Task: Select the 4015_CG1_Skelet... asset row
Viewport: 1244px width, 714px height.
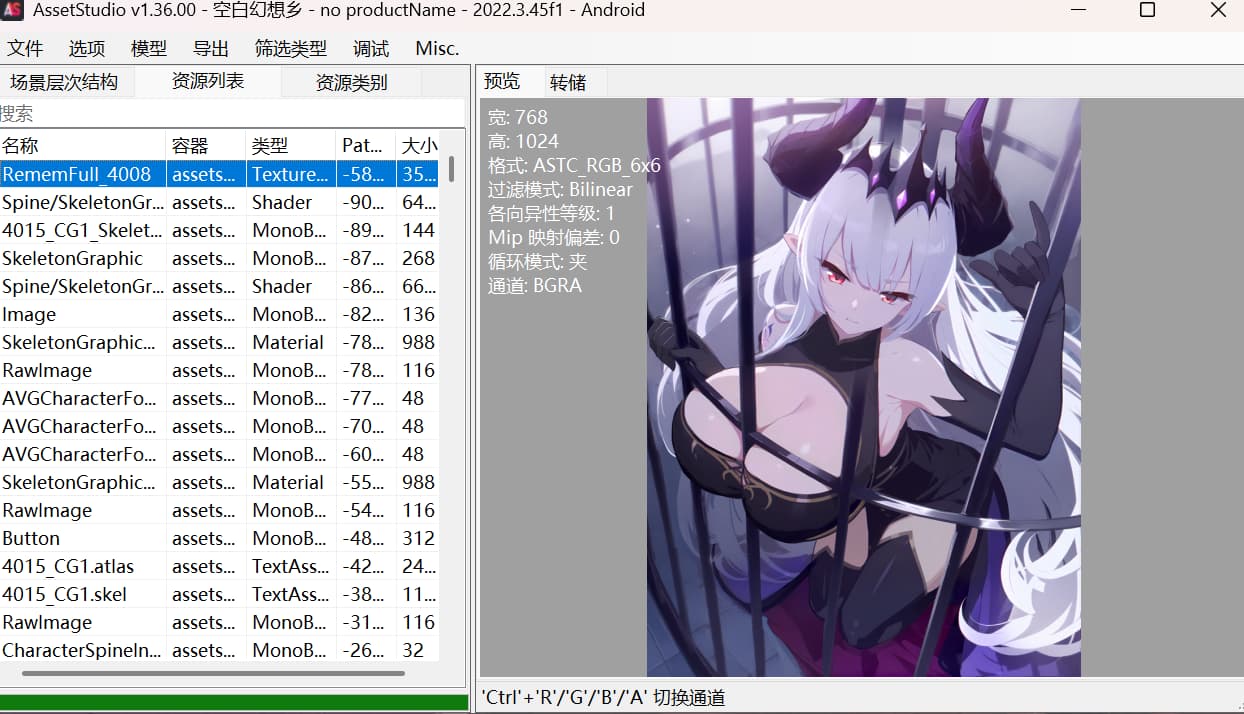Action: pyautogui.click(x=220, y=230)
